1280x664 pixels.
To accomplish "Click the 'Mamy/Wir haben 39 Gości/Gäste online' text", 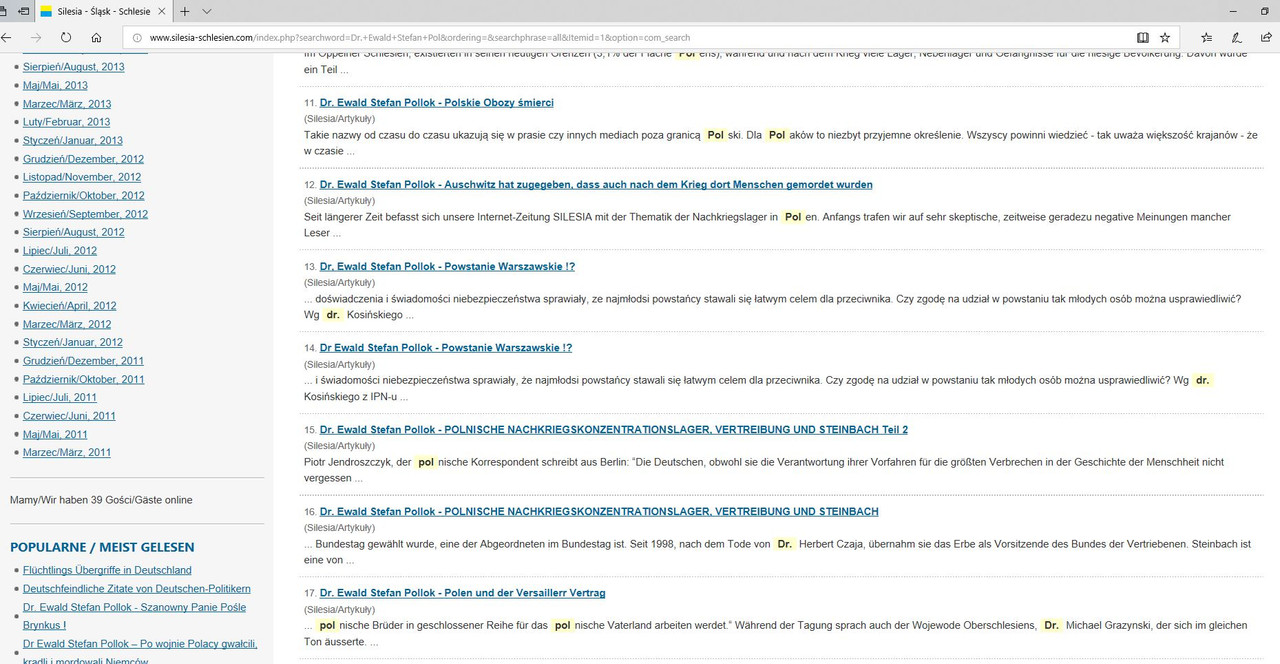I will [x=101, y=500].
